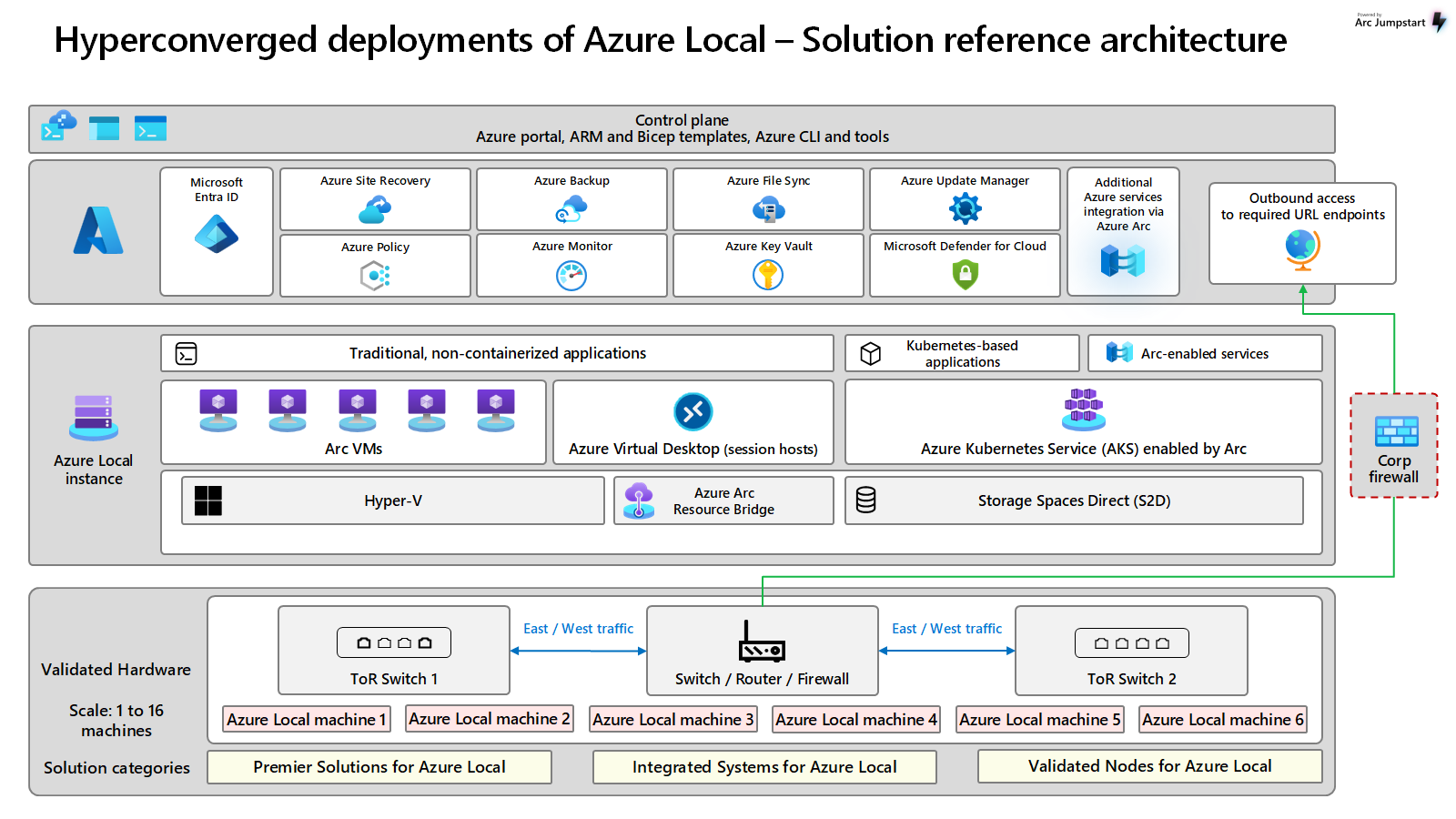1456x819 pixels.
Task: Click the Azure Update Manager gear icon
Action: pyautogui.click(x=965, y=209)
